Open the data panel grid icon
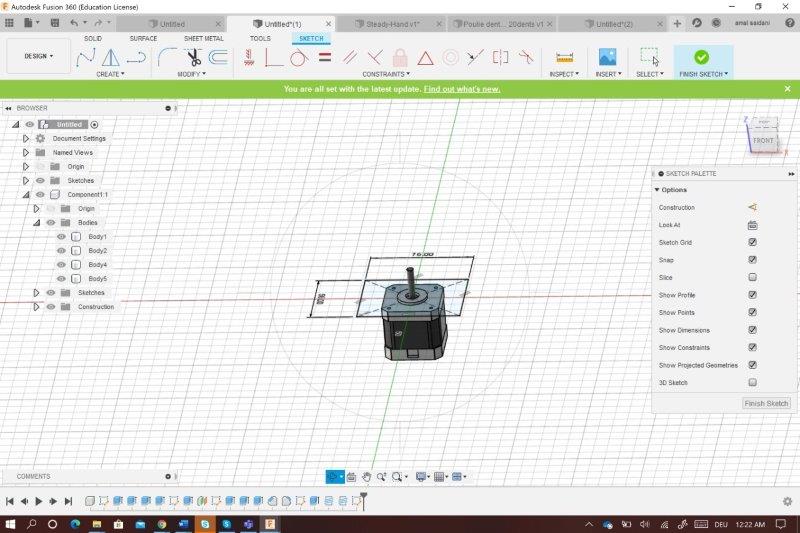The image size is (800, 533). (9, 23)
